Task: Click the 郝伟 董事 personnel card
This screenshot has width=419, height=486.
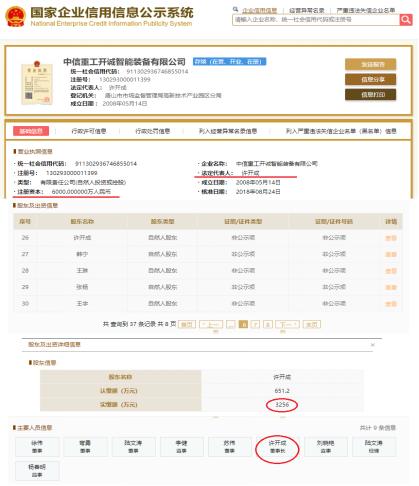Action: click(x=229, y=447)
